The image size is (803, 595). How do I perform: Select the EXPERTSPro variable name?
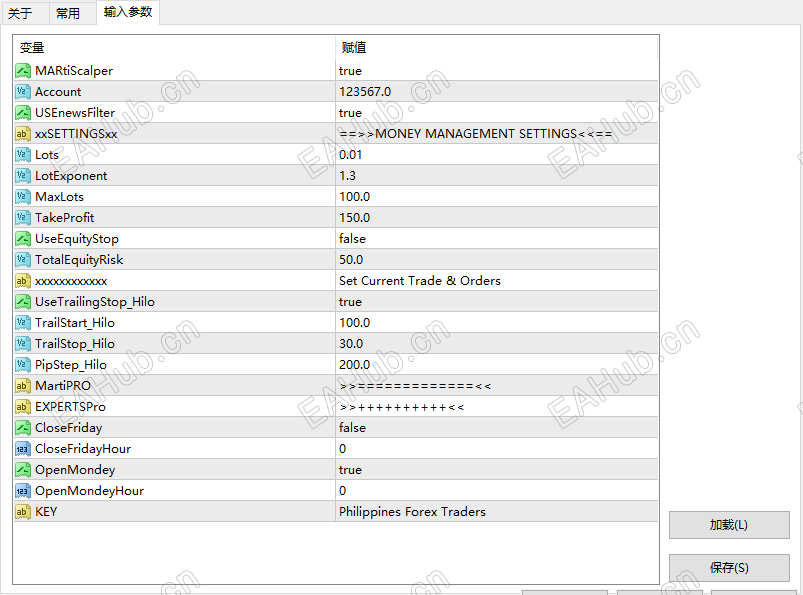pos(70,407)
